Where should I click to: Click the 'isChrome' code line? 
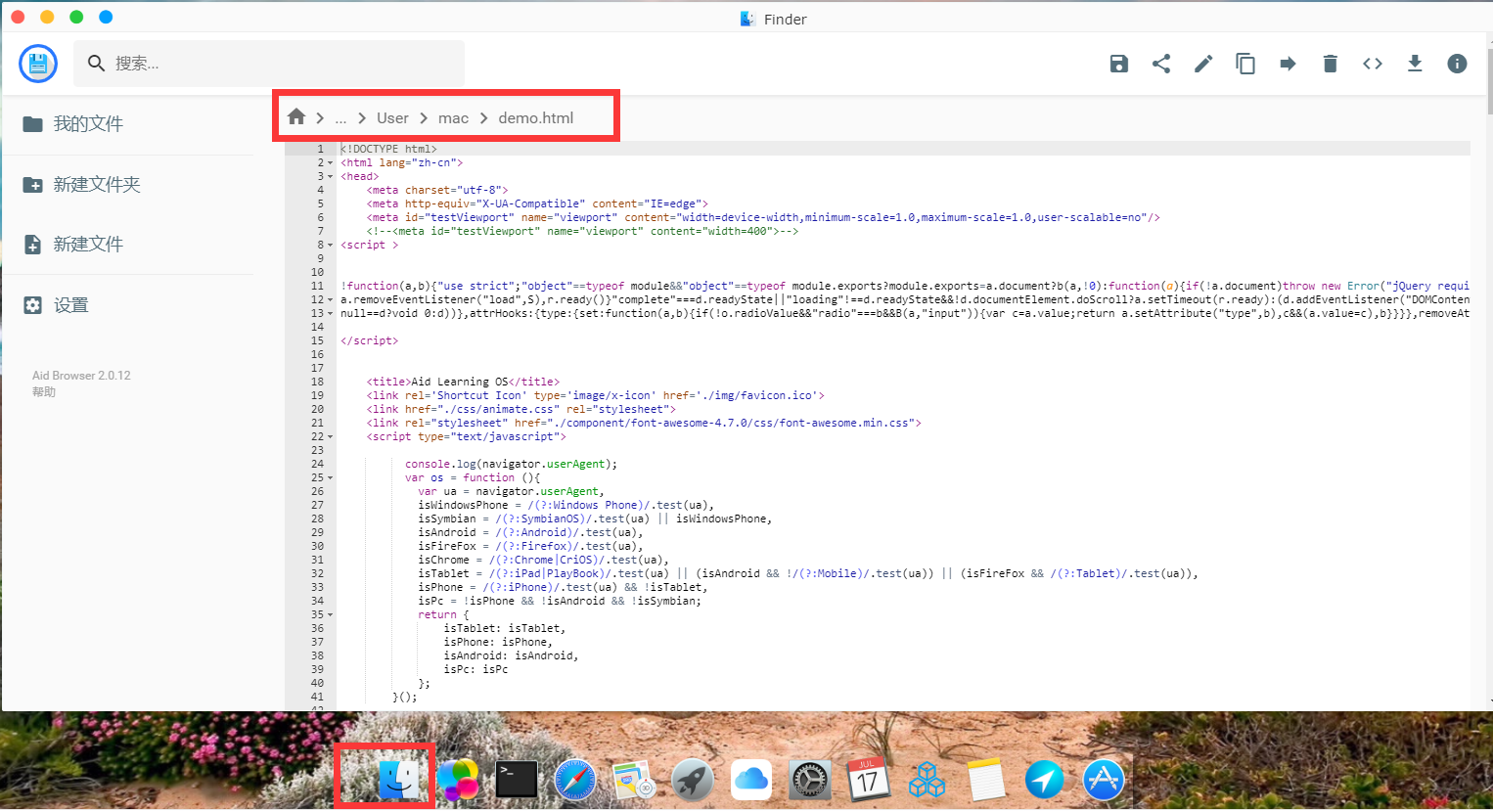pyautogui.click(x=543, y=561)
